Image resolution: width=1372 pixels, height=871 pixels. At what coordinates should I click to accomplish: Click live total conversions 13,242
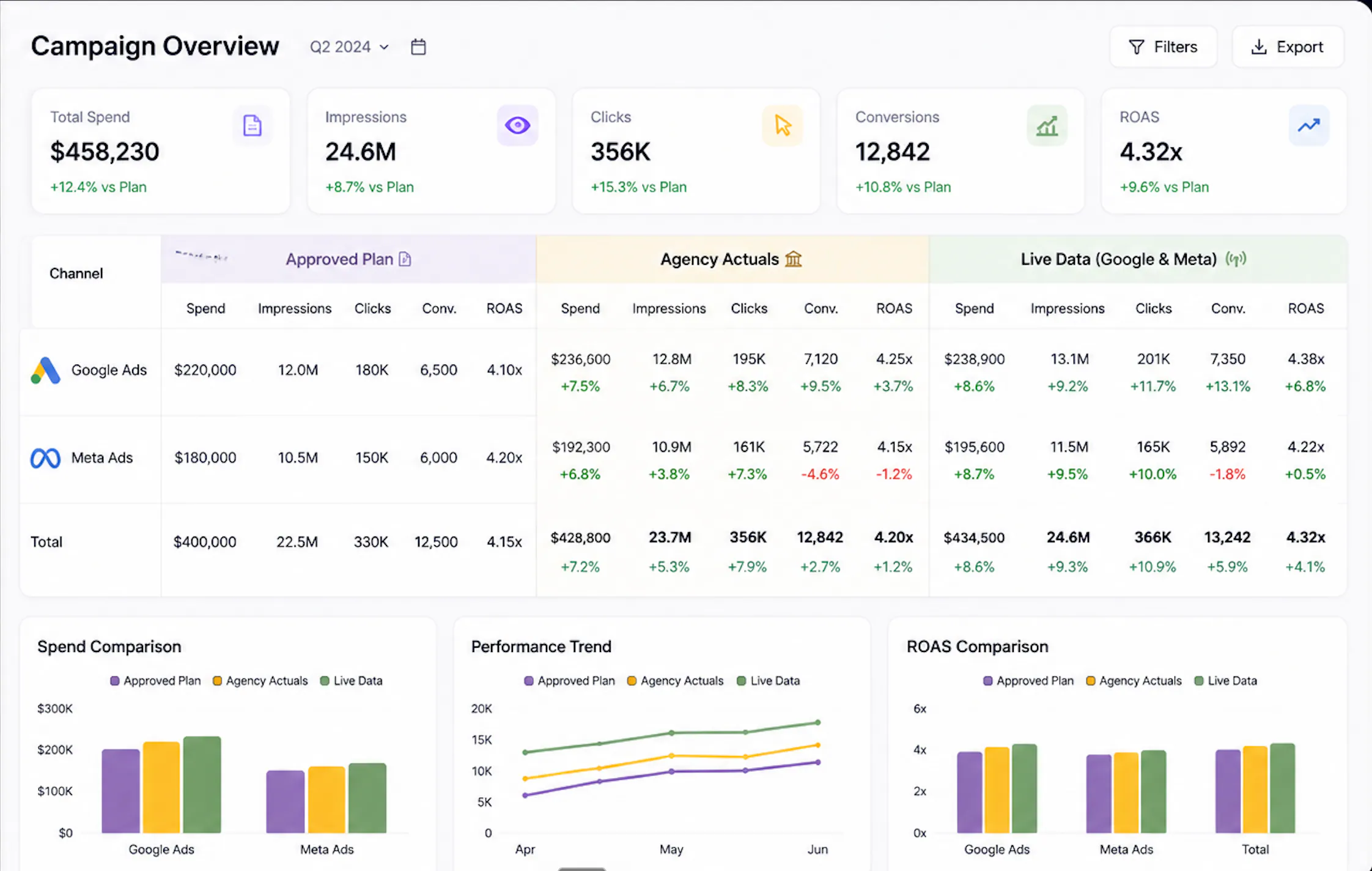click(x=1228, y=538)
